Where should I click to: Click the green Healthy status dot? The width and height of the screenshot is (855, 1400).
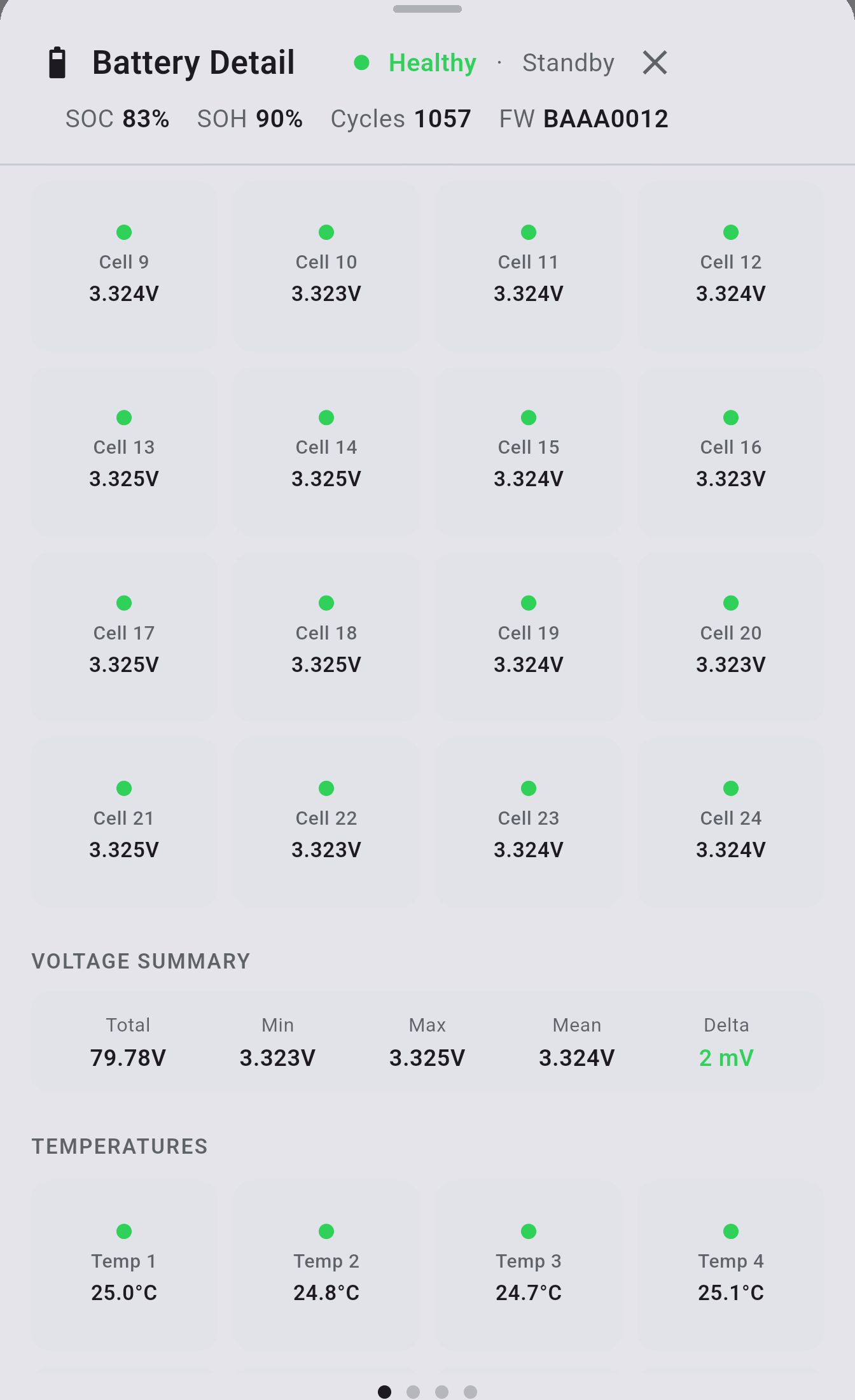pos(362,62)
